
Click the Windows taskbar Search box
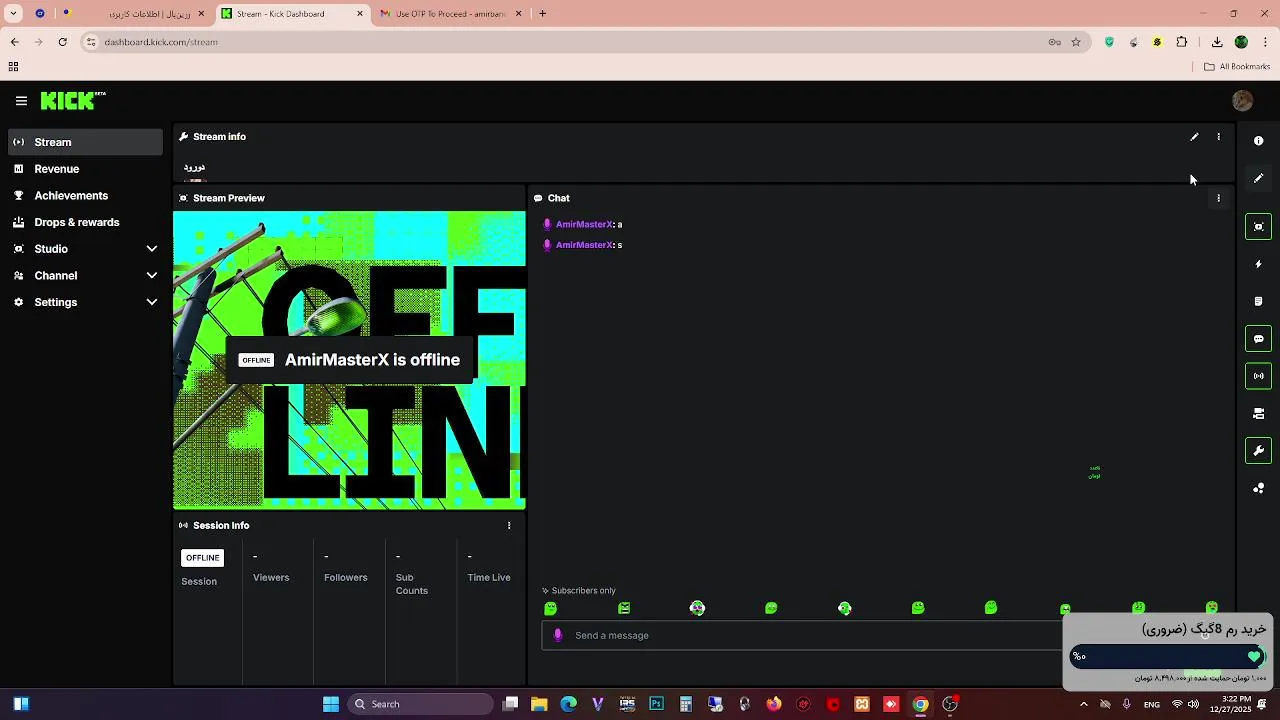point(420,704)
